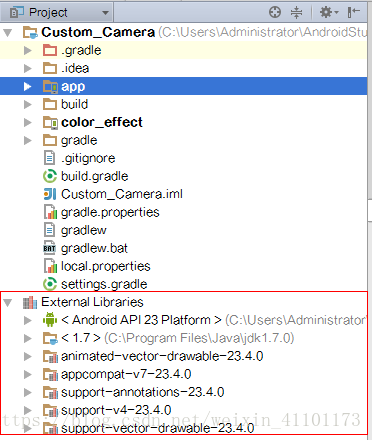This screenshot has width=372, height=440.
Task: Select the gradle.properties file name
Action: (110, 213)
